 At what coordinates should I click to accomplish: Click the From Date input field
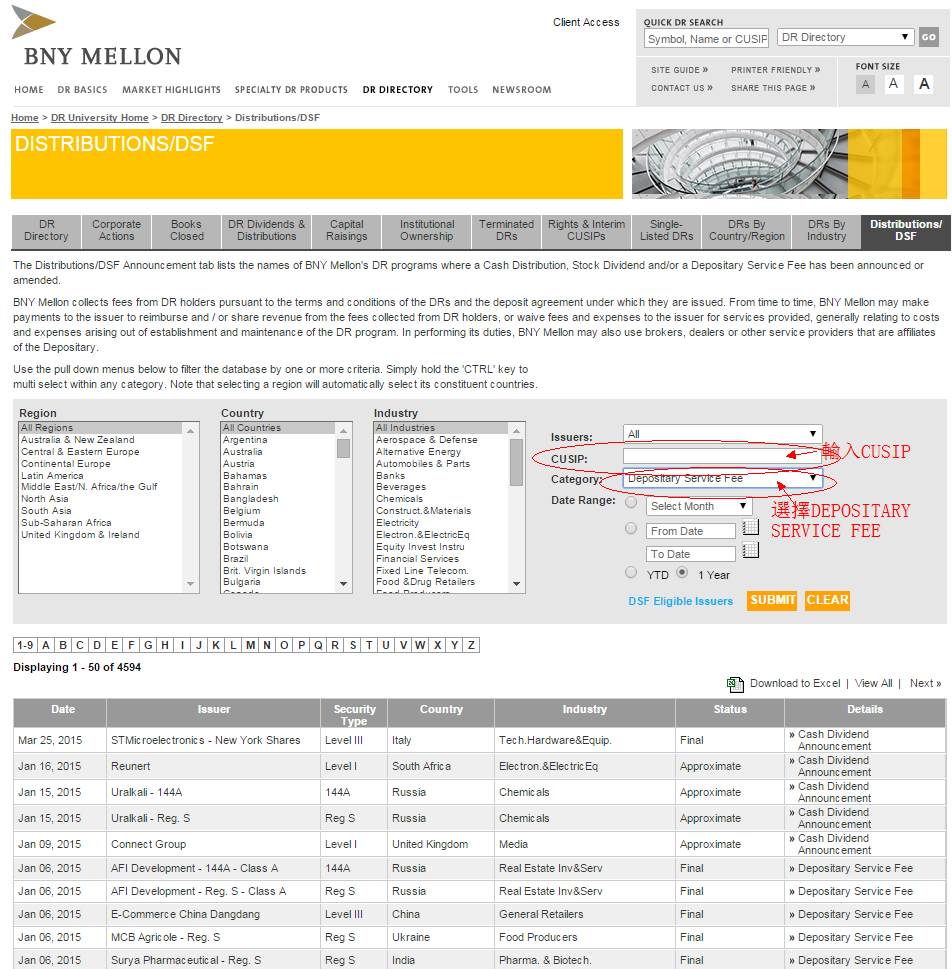691,531
